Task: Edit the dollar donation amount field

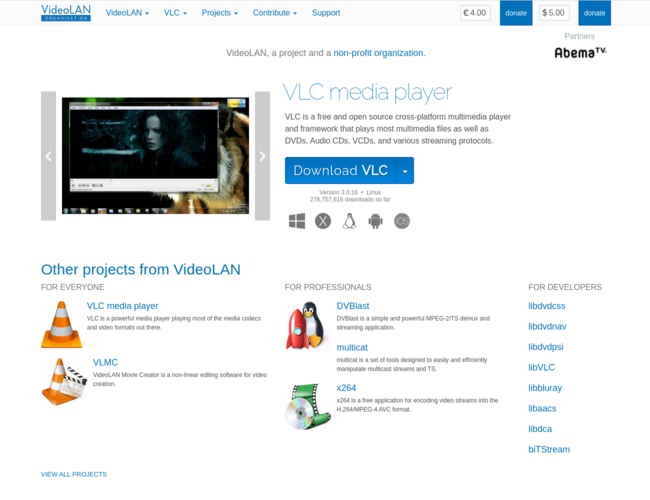Action: pyautogui.click(x=554, y=13)
